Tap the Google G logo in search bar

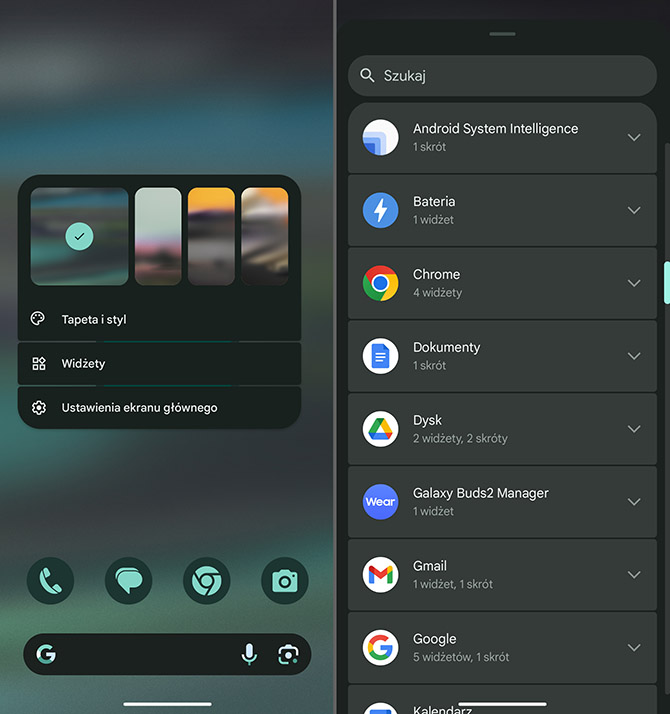click(x=46, y=654)
